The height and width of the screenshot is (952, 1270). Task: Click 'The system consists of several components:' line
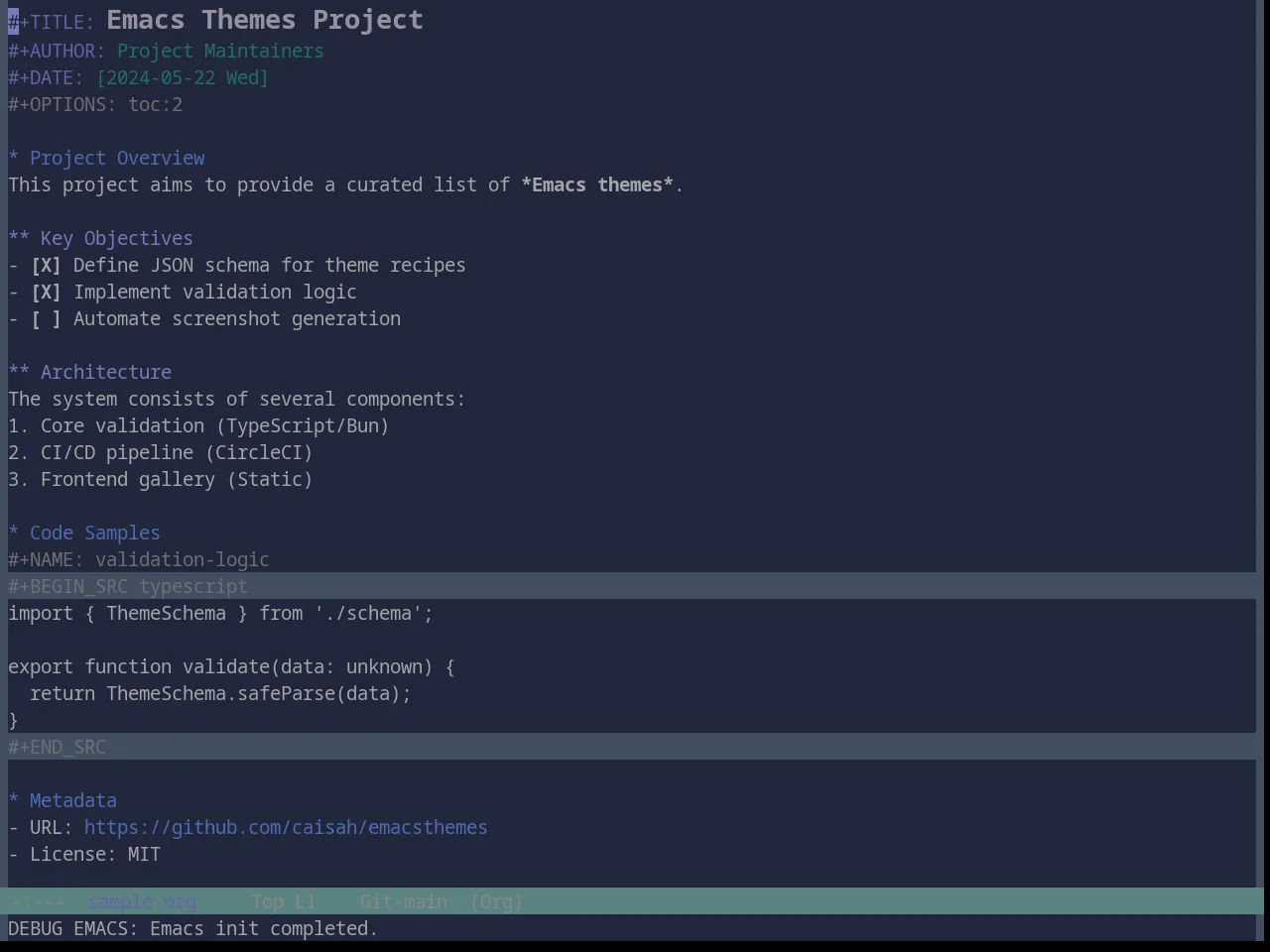tap(236, 399)
